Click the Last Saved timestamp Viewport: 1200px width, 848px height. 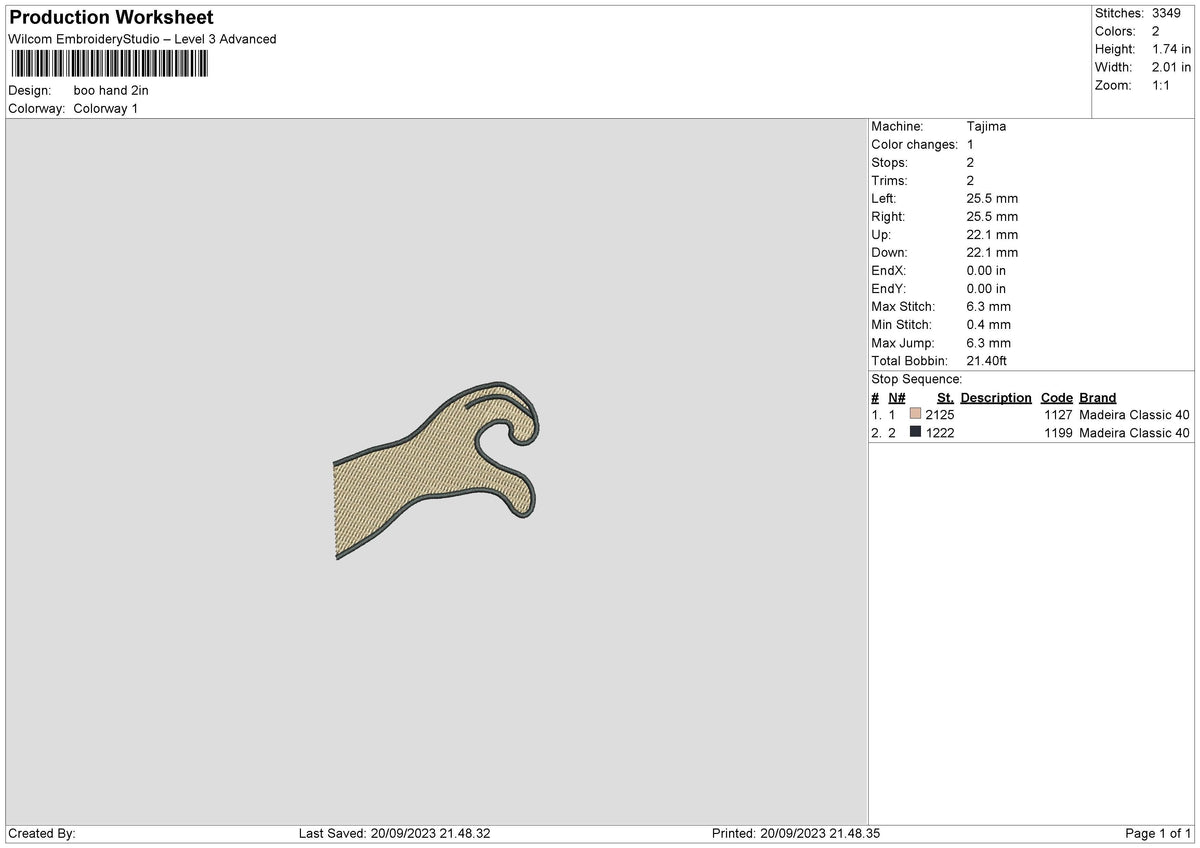(394, 834)
